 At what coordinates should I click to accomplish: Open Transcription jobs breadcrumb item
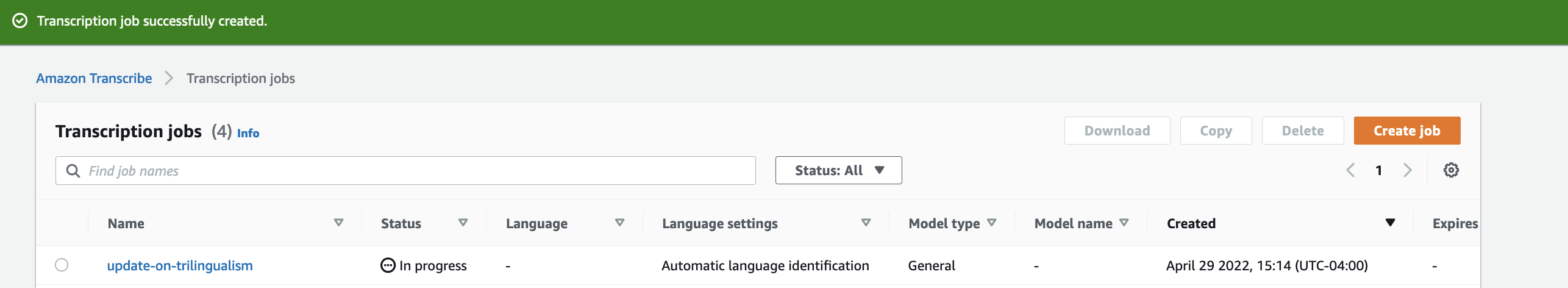pyautogui.click(x=241, y=78)
